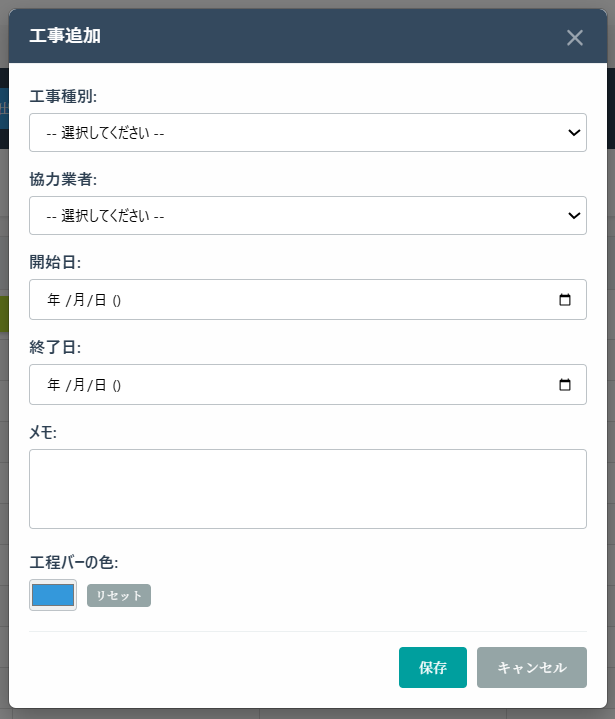Open the calendar picker for 終了日
This screenshot has height=719, width=615.
coord(564,385)
